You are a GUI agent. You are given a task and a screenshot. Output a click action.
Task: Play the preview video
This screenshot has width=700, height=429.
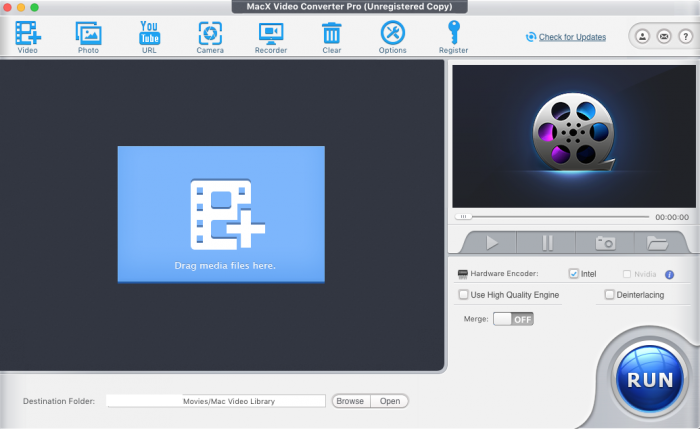pyautogui.click(x=492, y=243)
